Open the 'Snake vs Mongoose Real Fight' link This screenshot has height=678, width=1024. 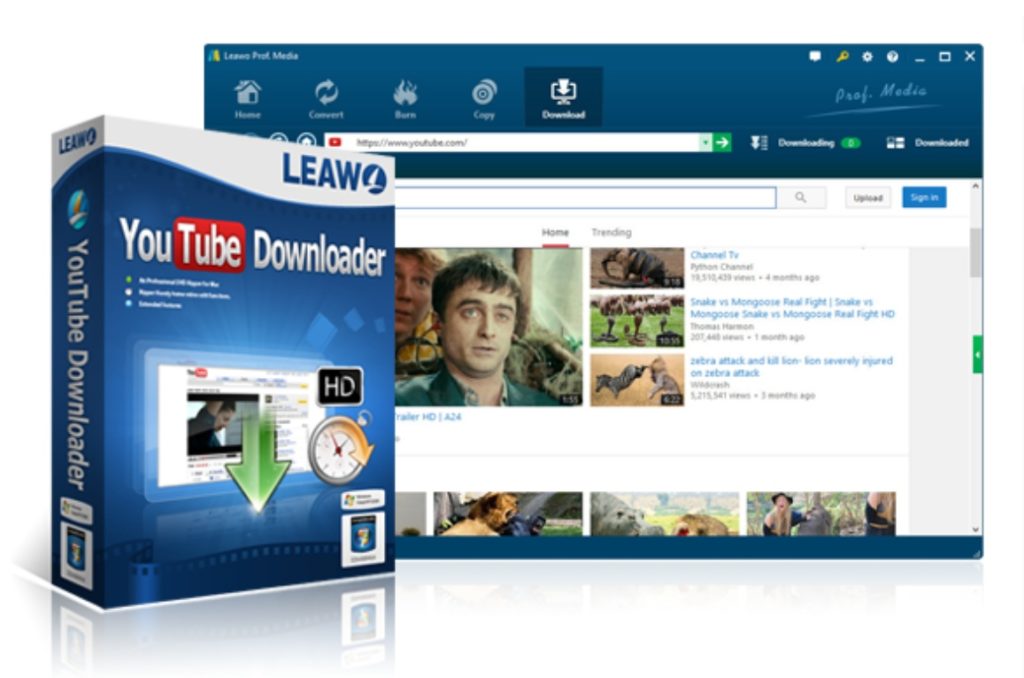pos(792,308)
